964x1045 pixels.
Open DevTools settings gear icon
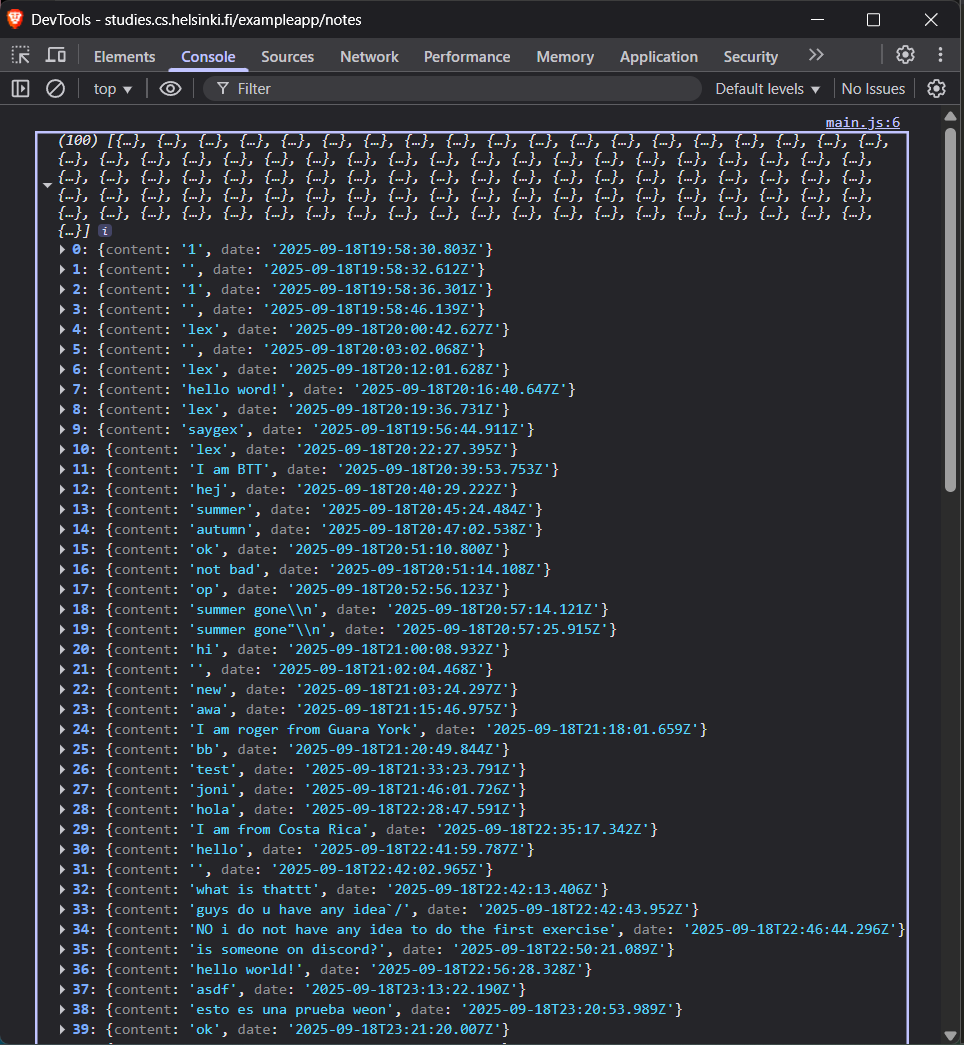pyautogui.click(x=905, y=55)
